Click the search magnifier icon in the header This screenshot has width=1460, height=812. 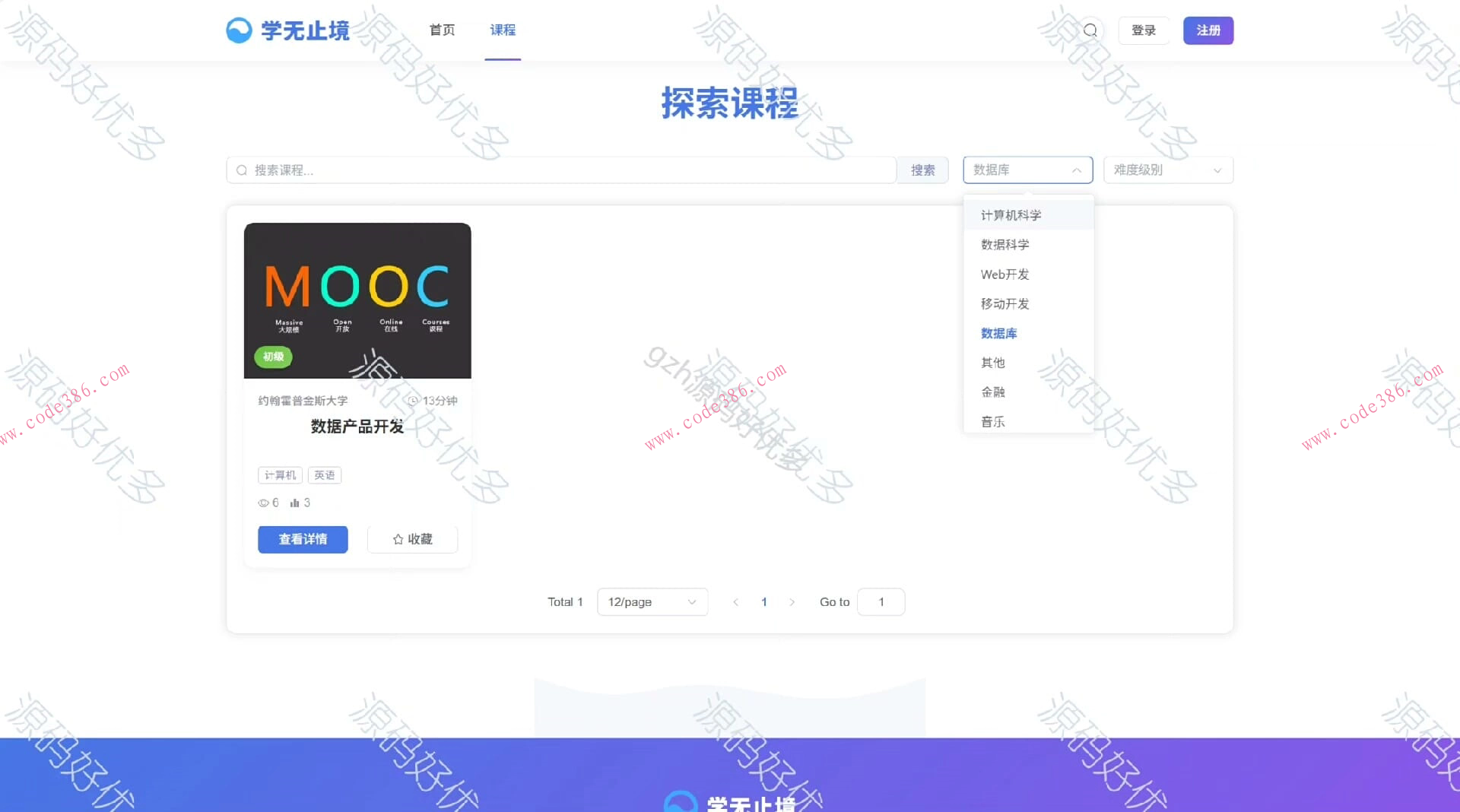tap(1090, 30)
